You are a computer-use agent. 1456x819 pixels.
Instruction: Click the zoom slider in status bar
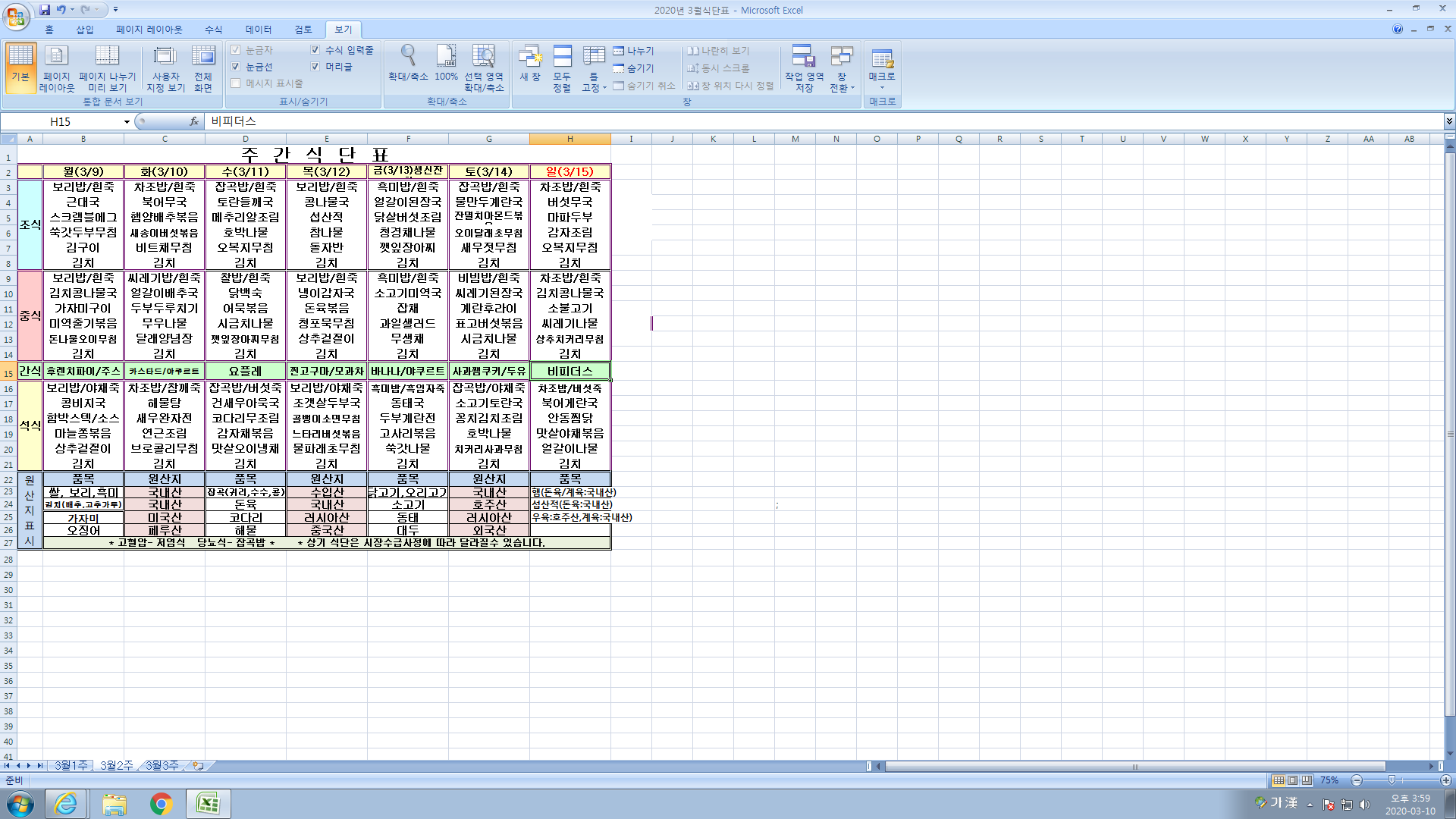[x=1392, y=780]
